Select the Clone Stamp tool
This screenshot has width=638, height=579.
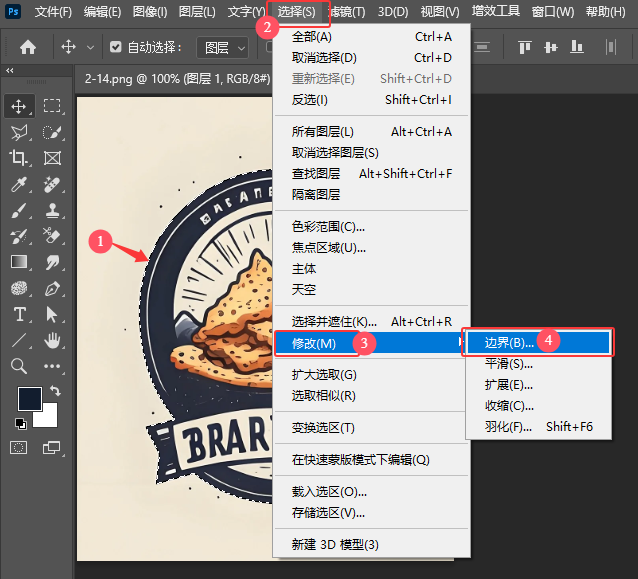tap(52, 211)
